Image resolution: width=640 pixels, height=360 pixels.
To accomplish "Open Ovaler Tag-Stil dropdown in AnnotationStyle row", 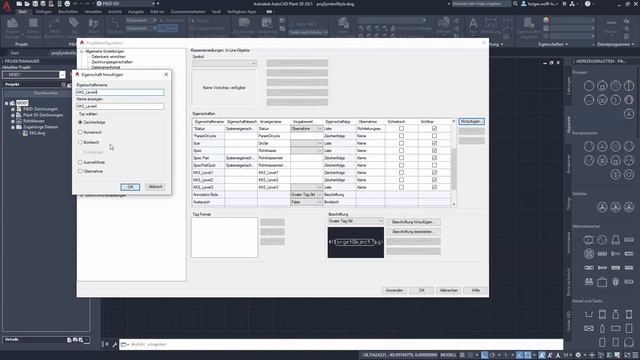I will (320, 195).
